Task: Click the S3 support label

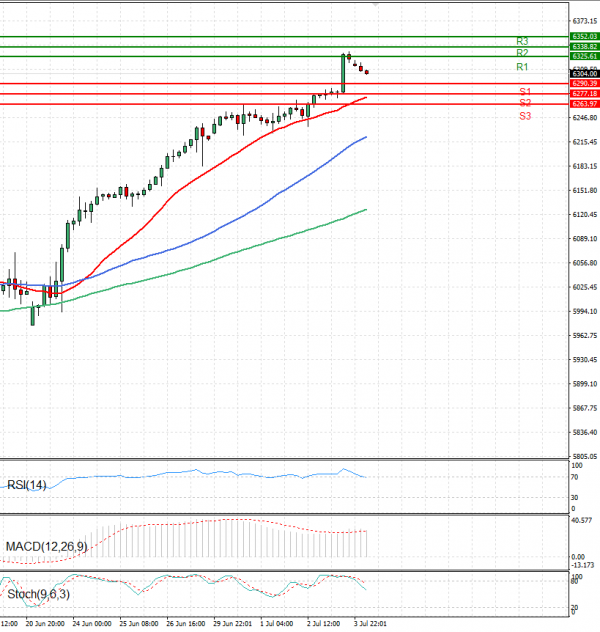Action: 525,116
